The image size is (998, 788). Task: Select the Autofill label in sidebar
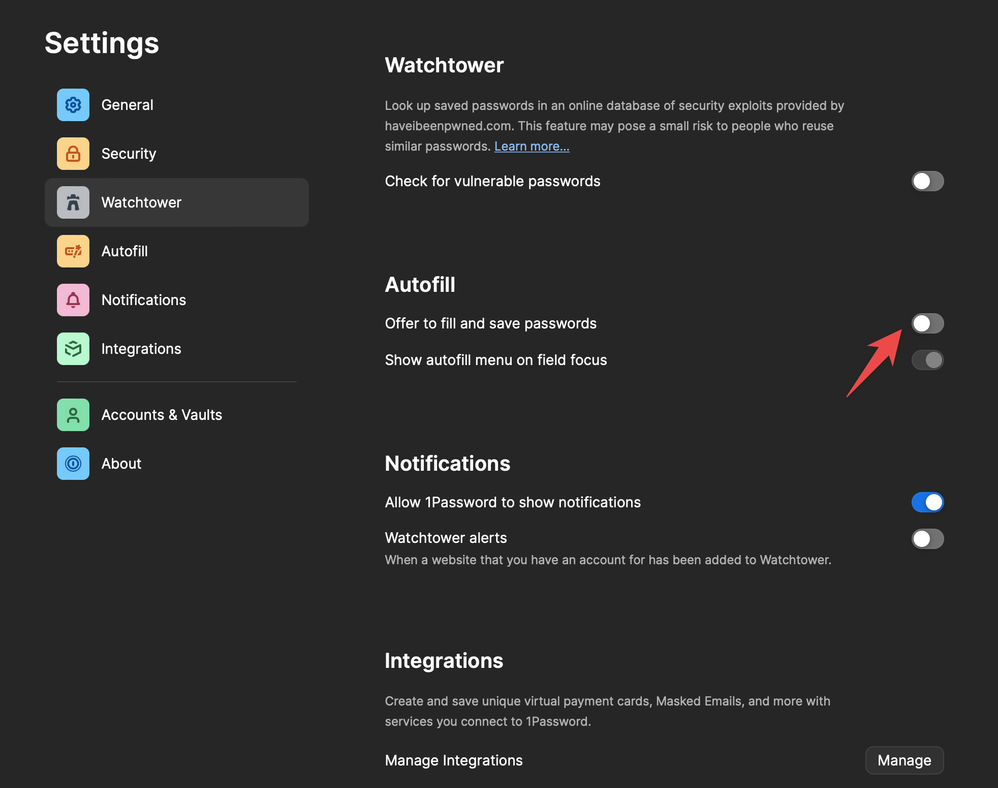point(125,251)
